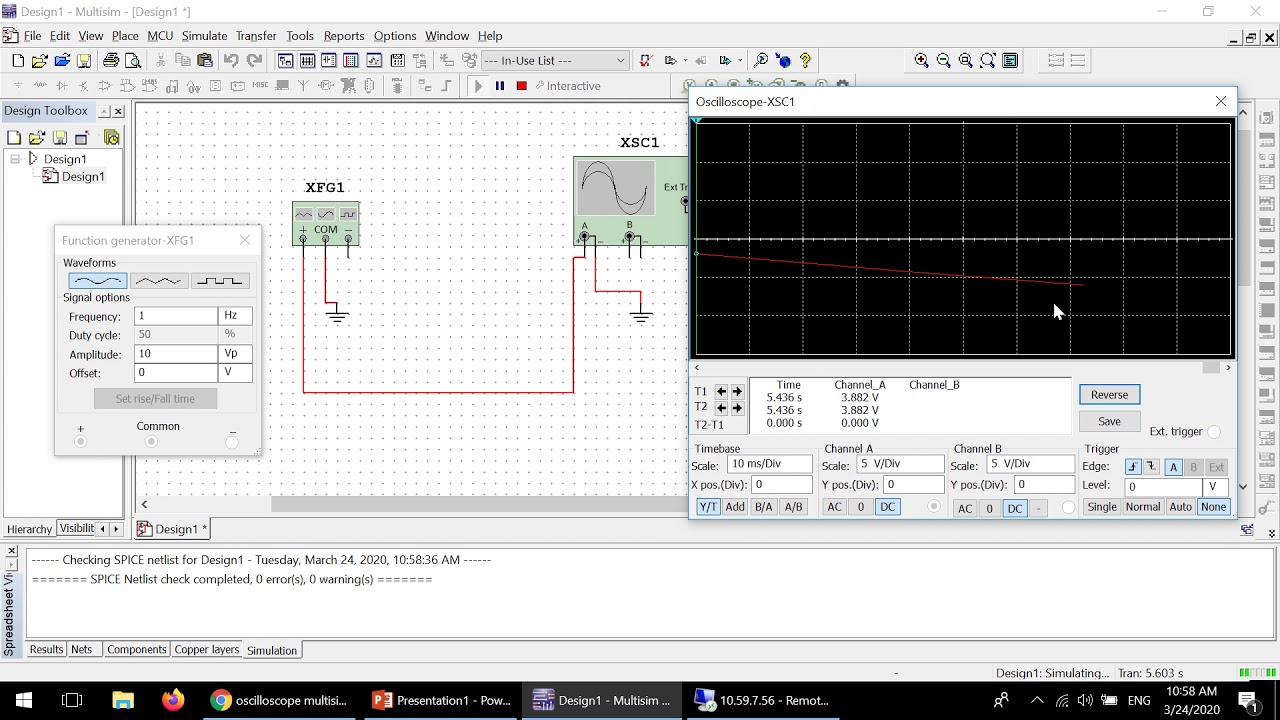The height and width of the screenshot is (720, 1280).
Task: Open print preview
Action: (x=132, y=60)
